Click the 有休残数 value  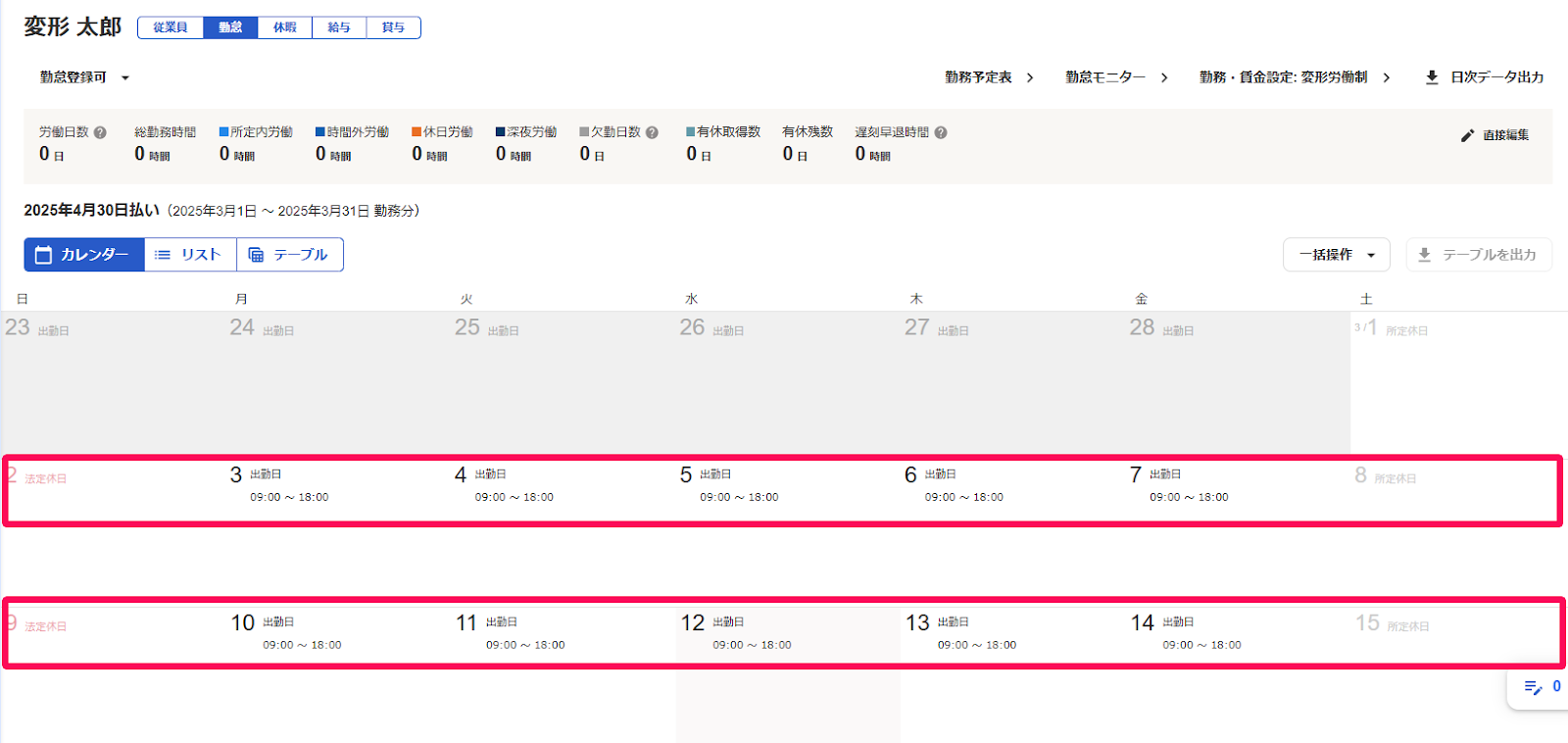coord(795,154)
